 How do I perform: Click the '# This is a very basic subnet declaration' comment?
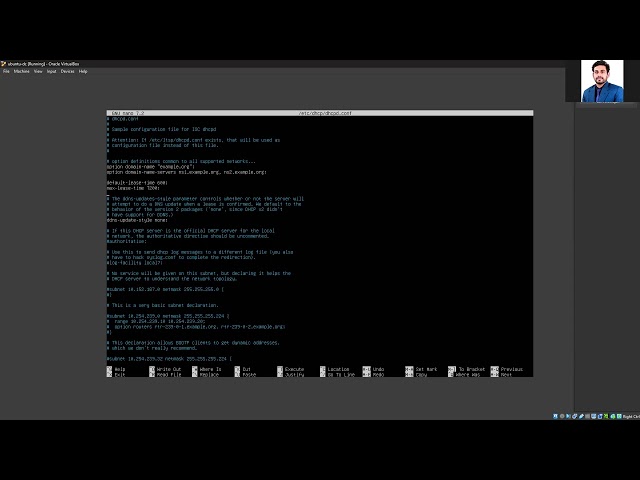pyautogui.click(x=163, y=305)
